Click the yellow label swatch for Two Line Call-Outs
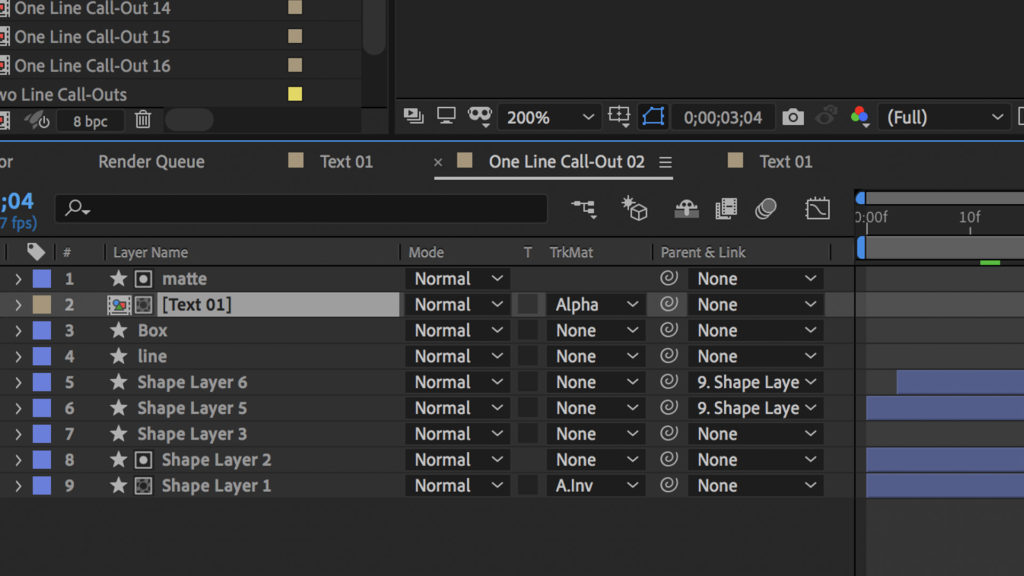 295,94
